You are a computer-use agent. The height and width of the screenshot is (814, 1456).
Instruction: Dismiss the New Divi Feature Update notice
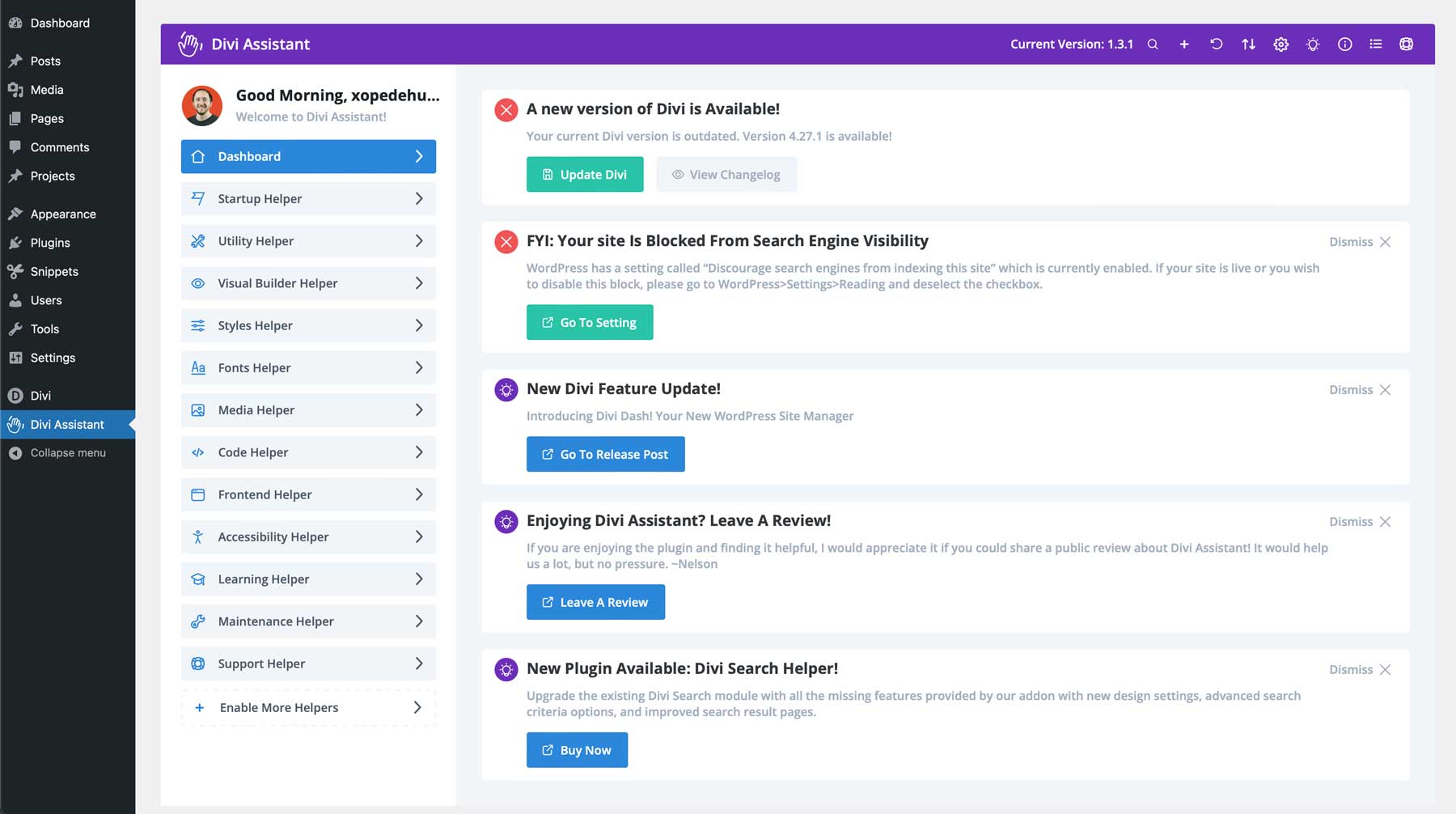(1359, 389)
